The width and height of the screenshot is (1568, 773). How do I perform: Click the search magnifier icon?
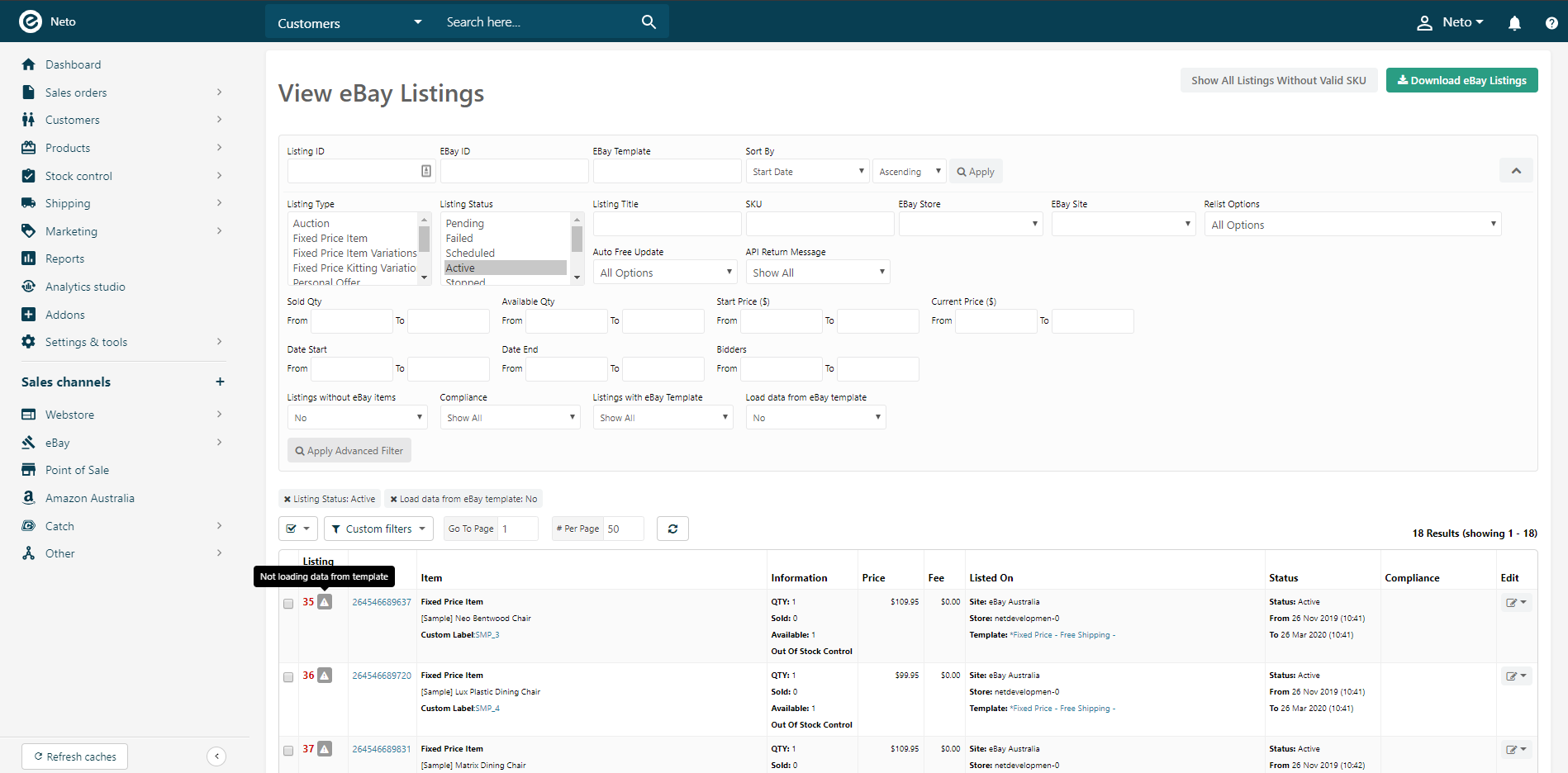(x=649, y=22)
